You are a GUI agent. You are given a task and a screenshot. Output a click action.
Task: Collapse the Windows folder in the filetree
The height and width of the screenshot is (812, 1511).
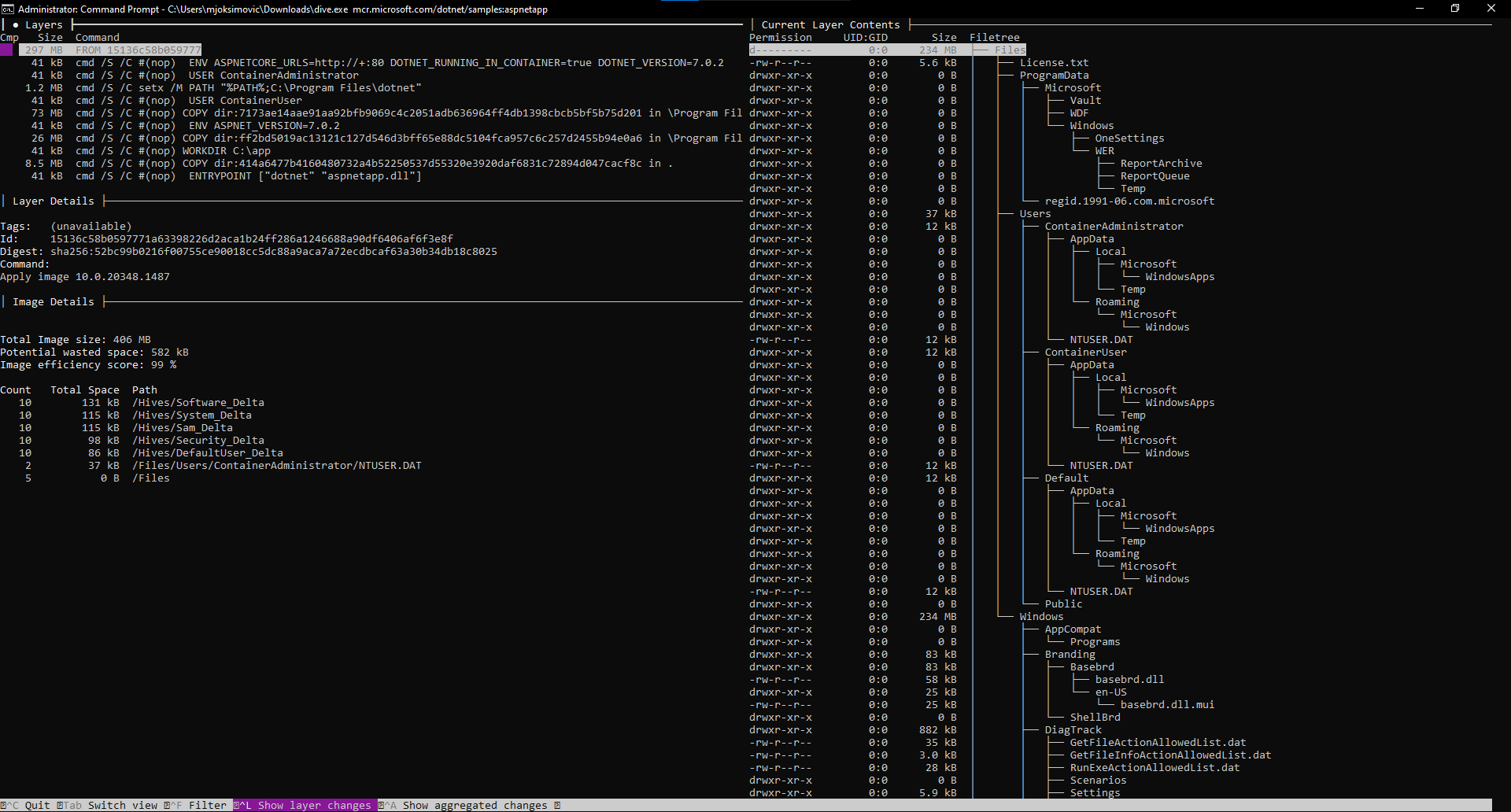click(1041, 616)
